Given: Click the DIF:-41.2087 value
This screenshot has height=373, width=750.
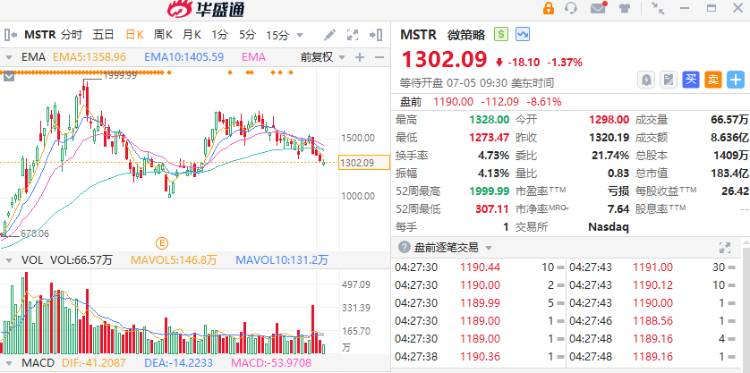Looking at the screenshot, I should (x=95, y=363).
